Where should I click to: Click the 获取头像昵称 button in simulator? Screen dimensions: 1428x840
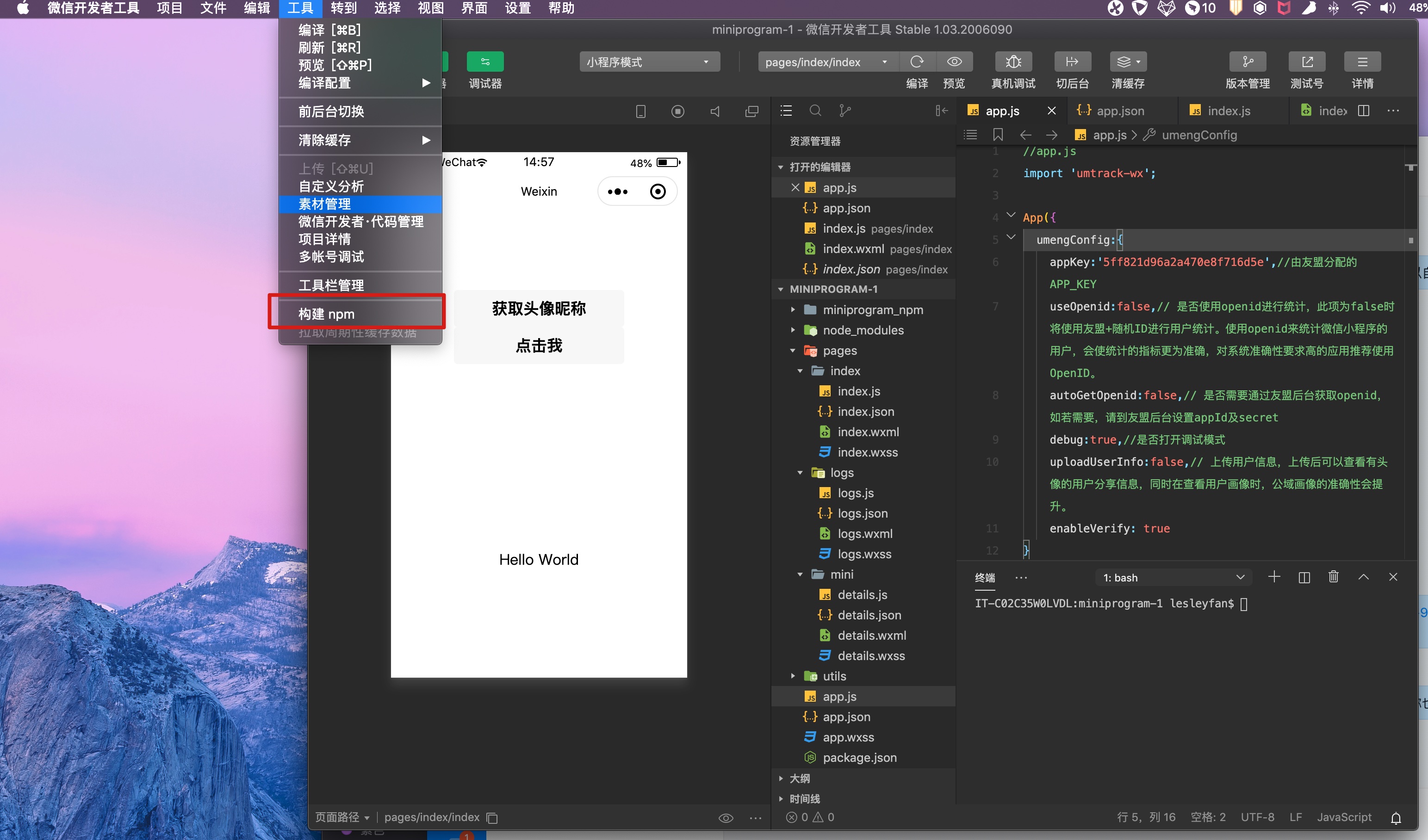539,309
